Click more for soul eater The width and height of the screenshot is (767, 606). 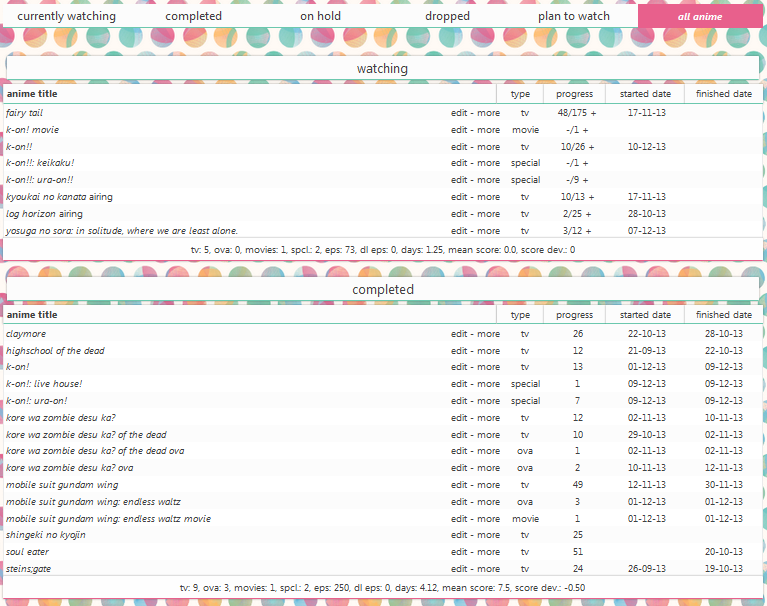[x=488, y=552]
